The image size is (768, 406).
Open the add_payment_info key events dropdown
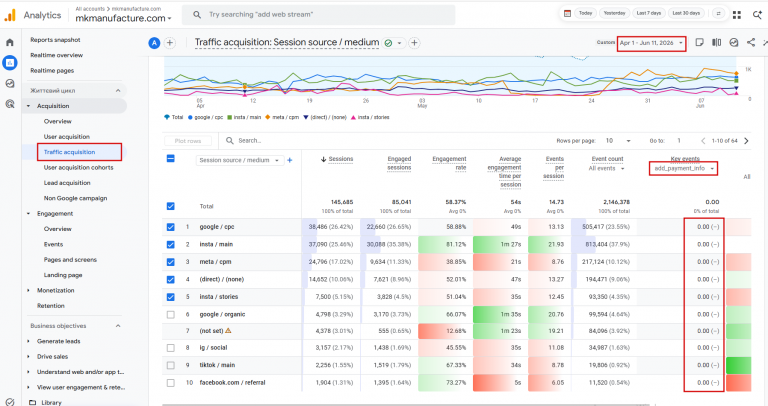[683, 168]
